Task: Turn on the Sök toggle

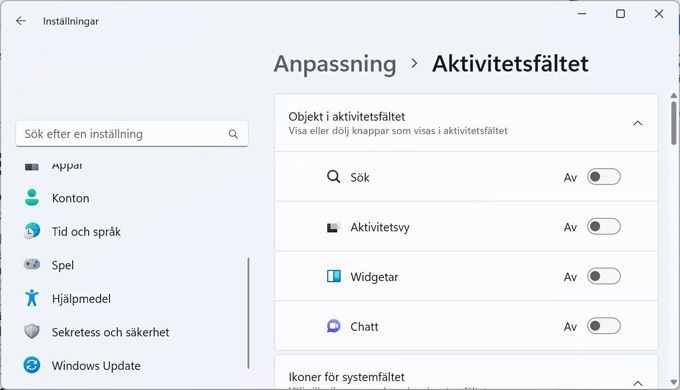Action: [x=604, y=177]
